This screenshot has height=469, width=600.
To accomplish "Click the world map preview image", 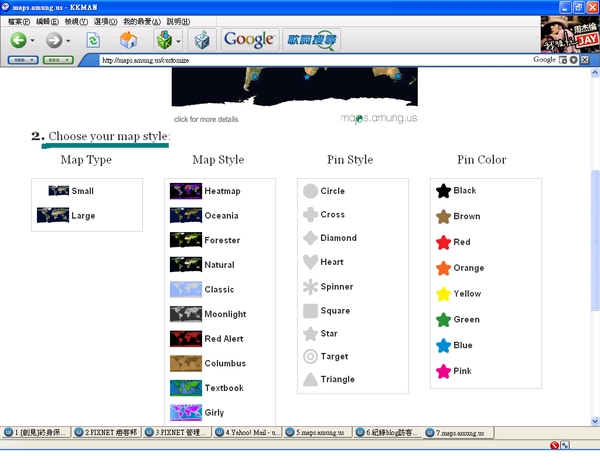I will 295,87.
